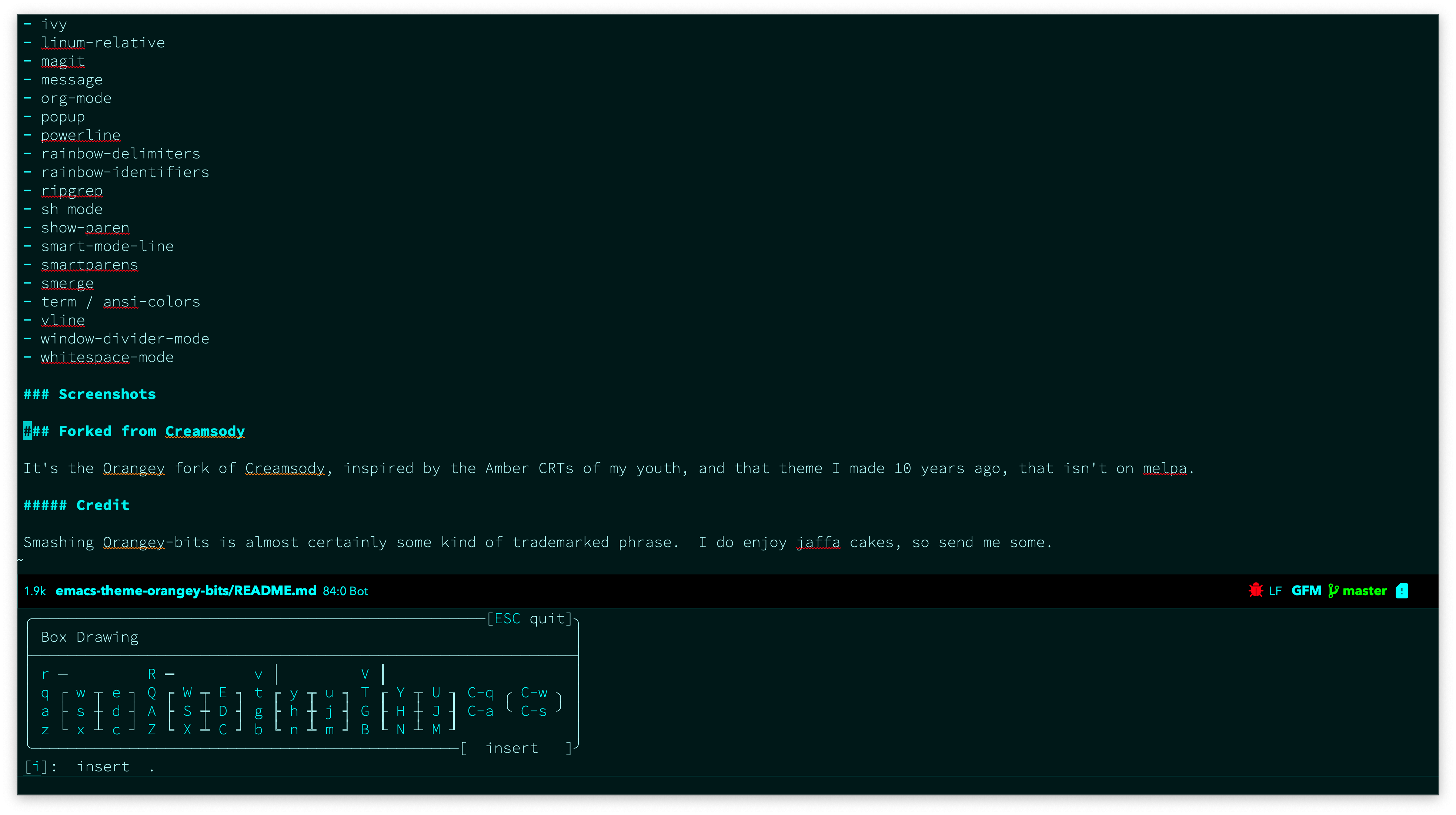
Task: Click the red bug icon in modeline
Action: [x=1255, y=590]
